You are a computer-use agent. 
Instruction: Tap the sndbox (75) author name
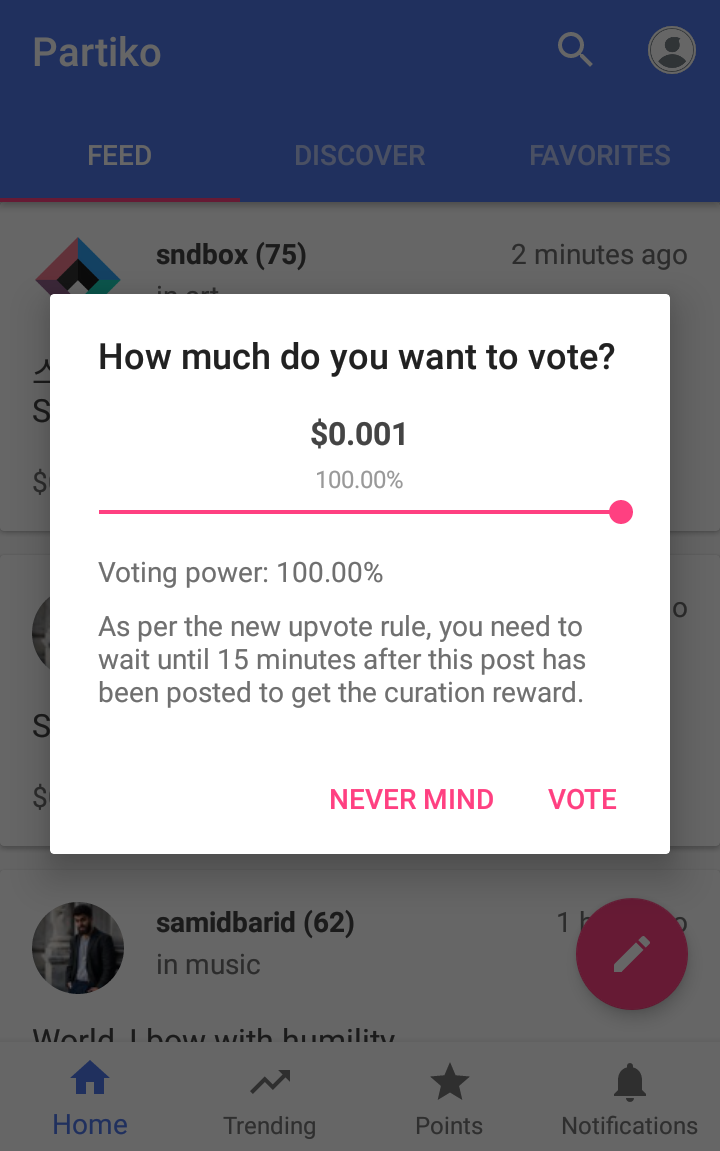click(231, 255)
